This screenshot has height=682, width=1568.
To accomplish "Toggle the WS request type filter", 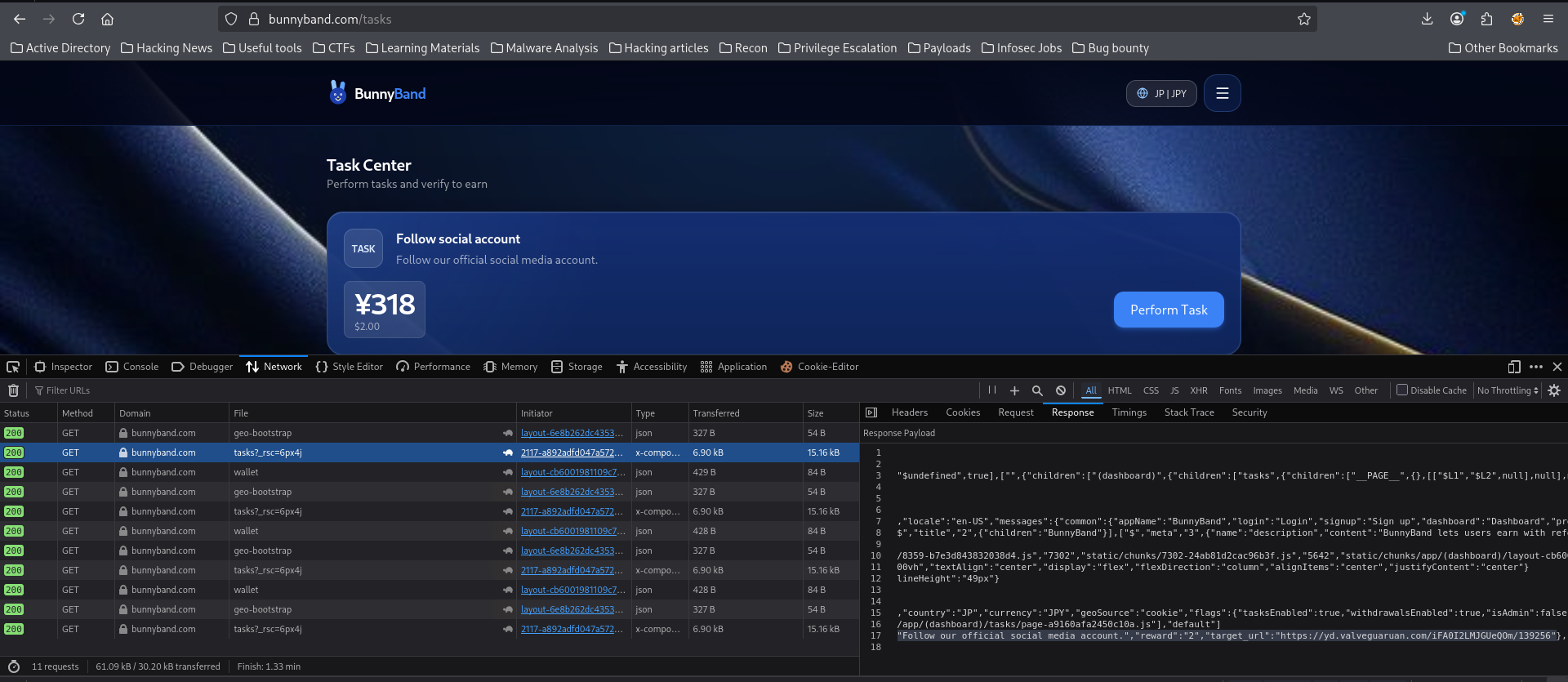I will pos(1336,390).
